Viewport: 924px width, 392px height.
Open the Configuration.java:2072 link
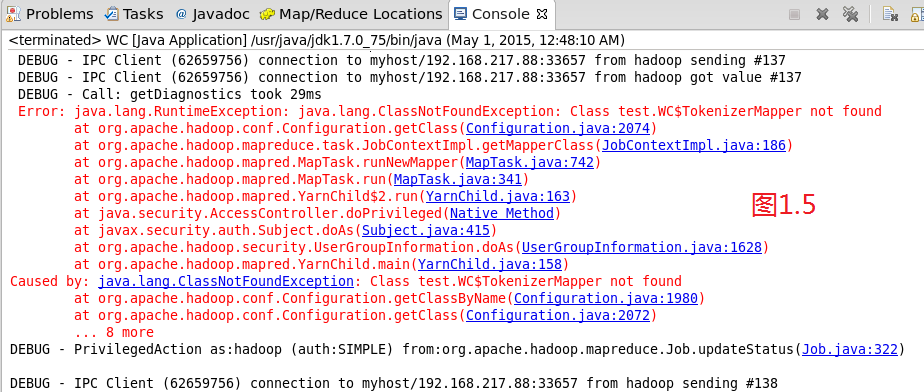click(557, 315)
